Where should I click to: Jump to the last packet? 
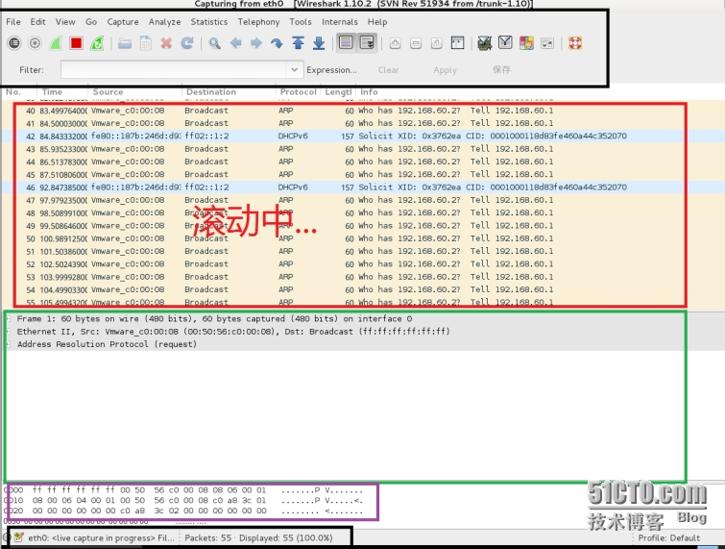[x=319, y=43]
